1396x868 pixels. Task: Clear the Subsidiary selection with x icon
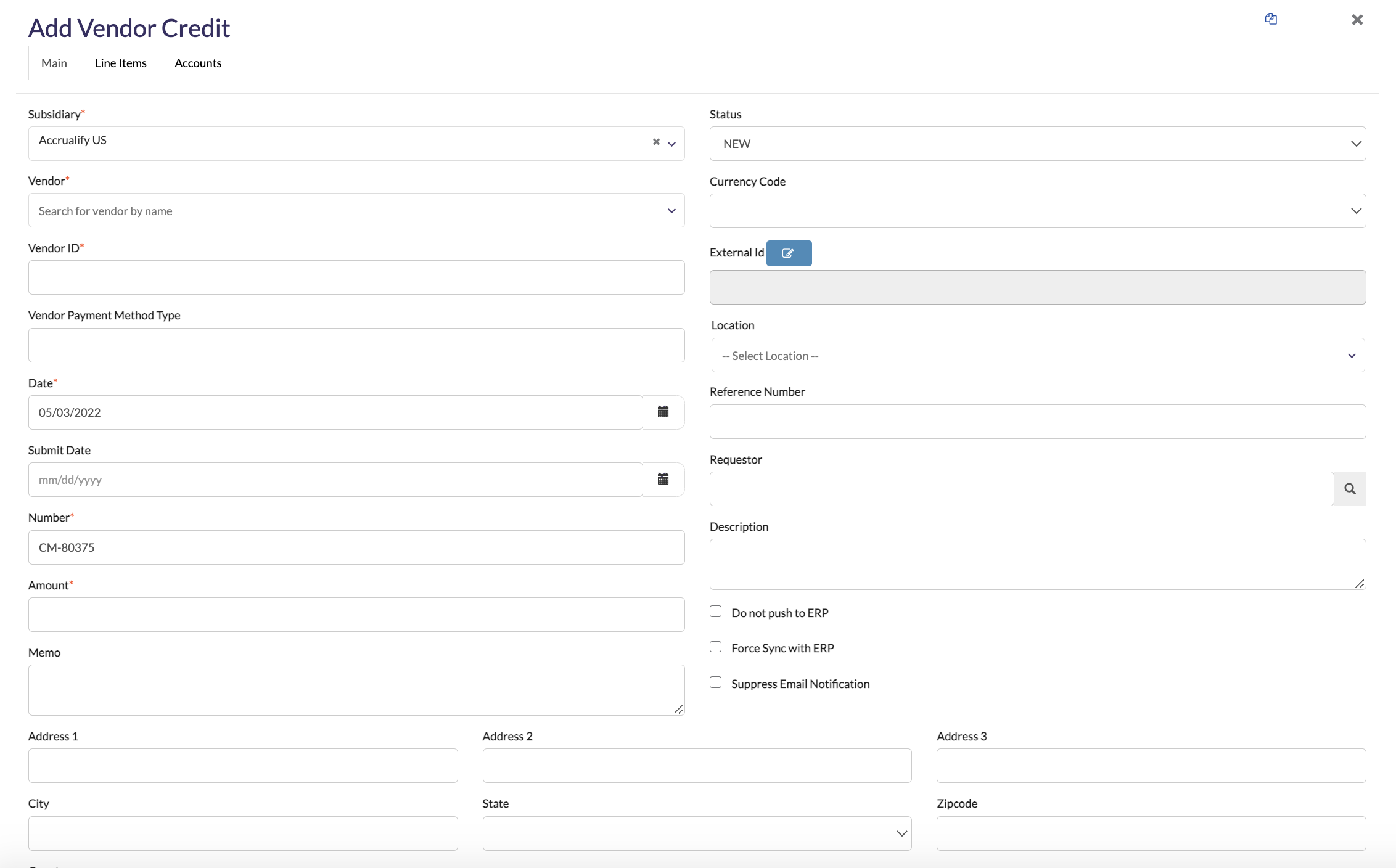(656, 142)
